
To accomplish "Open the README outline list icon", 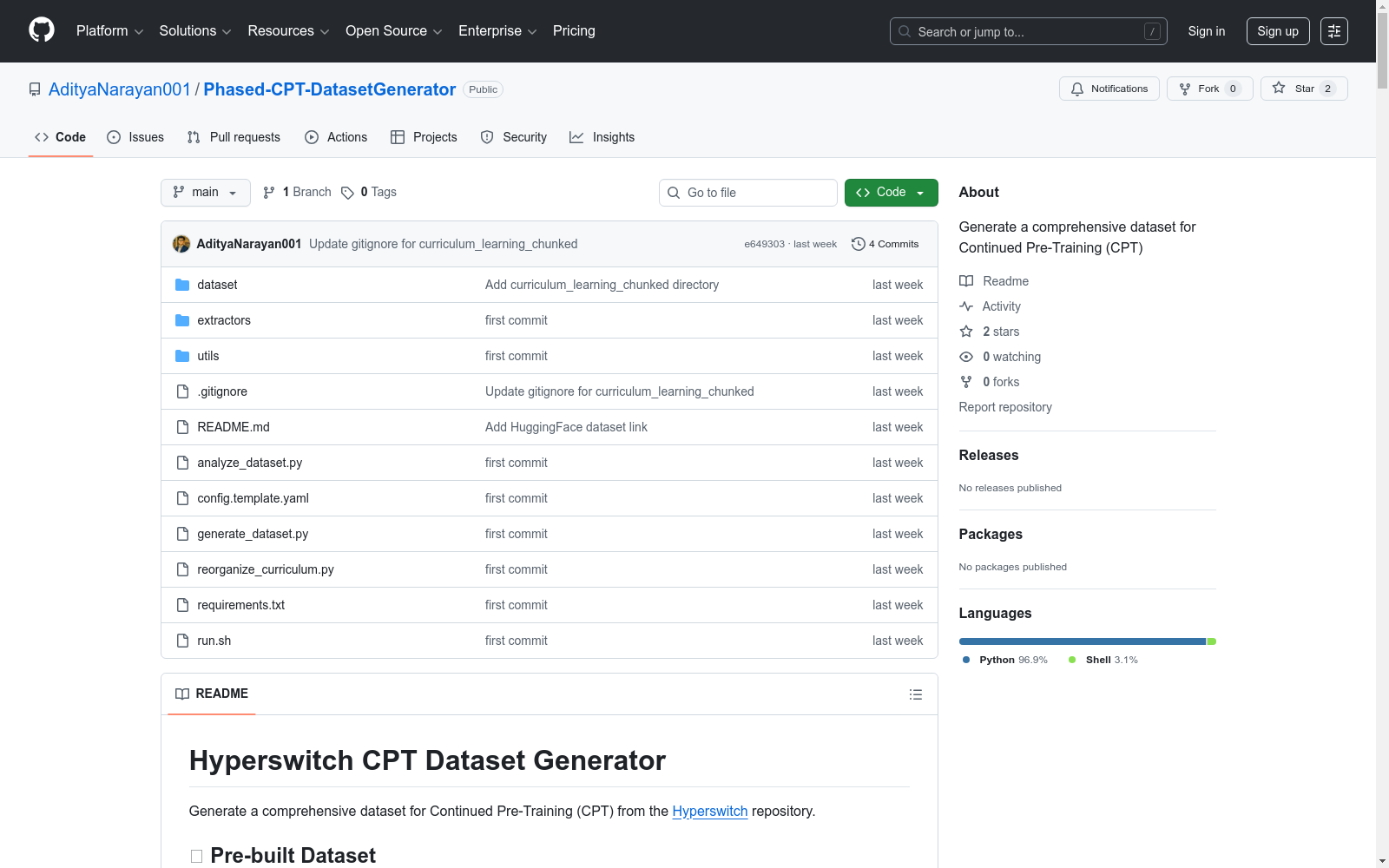I will point(916,694).
